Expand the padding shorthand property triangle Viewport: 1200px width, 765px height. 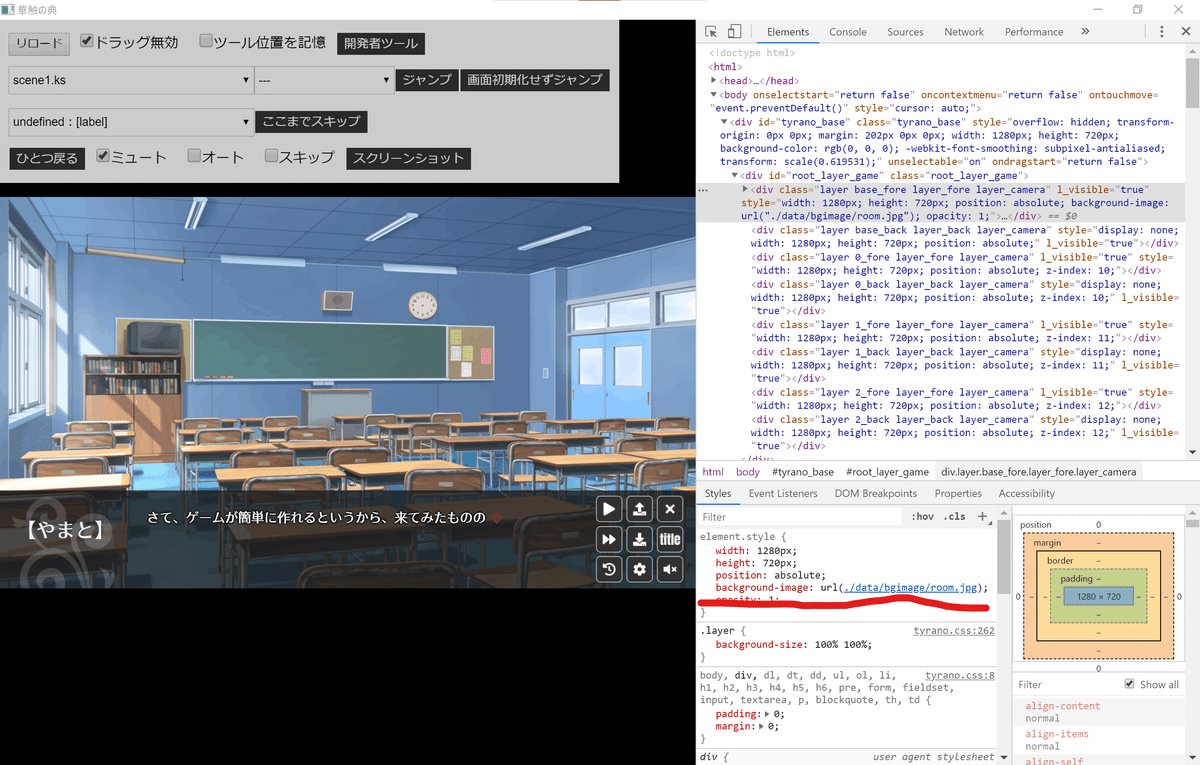[x=767, y=714]
